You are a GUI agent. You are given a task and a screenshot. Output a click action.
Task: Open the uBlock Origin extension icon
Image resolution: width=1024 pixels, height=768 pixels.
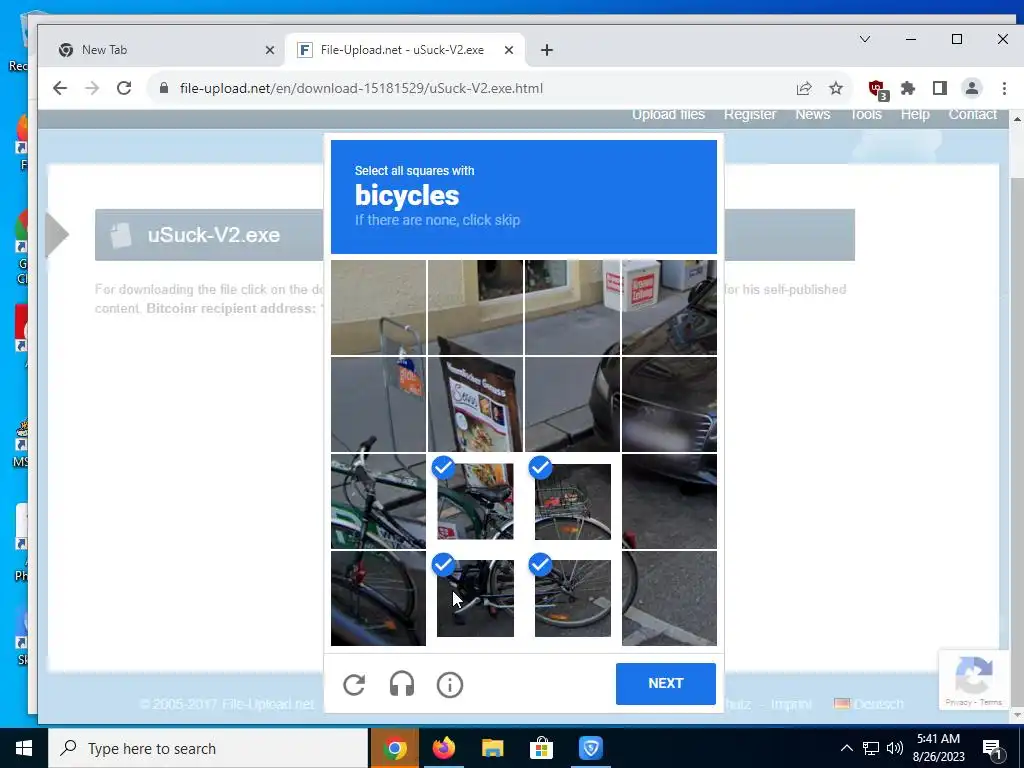point(877,89)
